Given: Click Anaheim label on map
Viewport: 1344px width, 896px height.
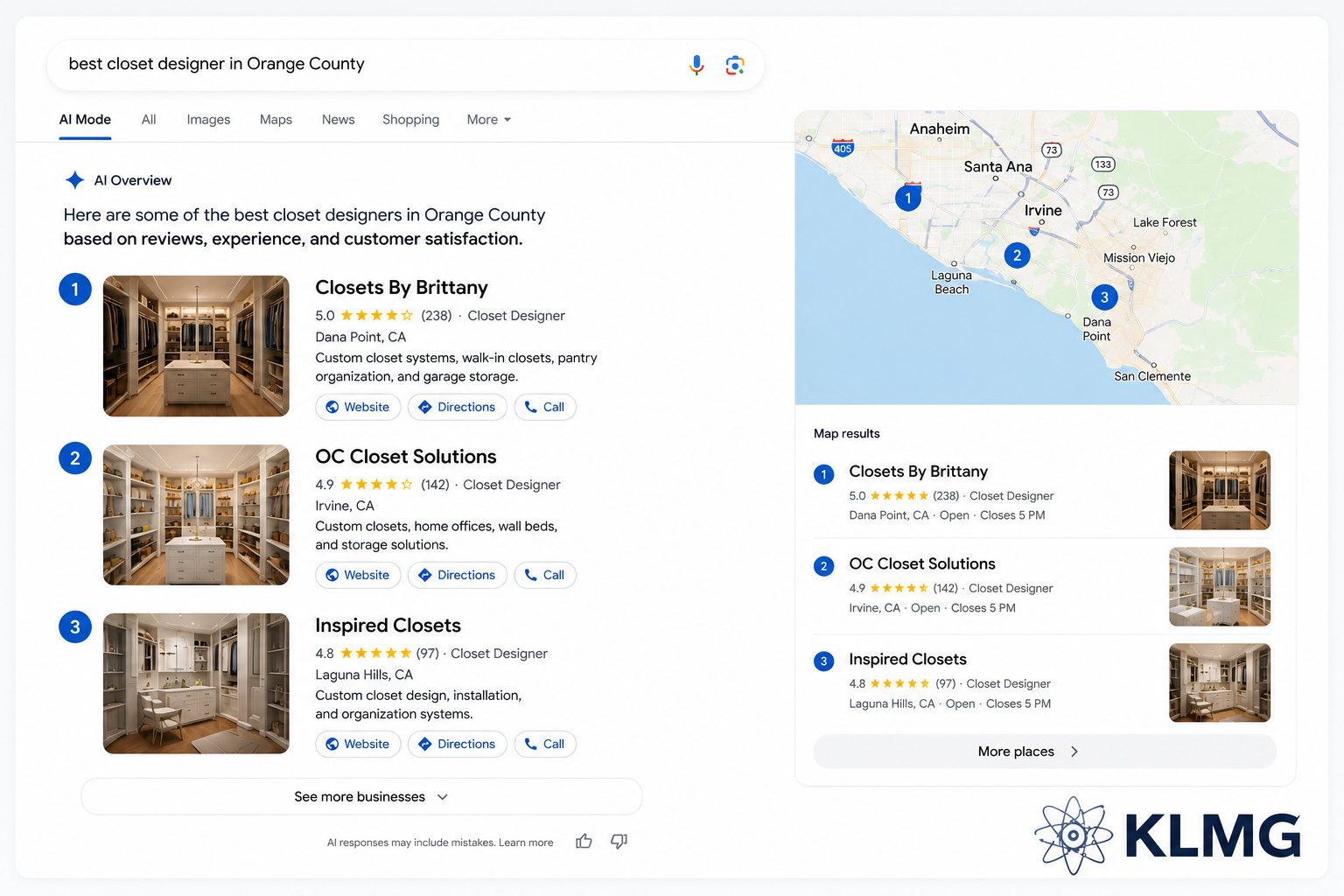Looking at the screenshot, I should tap(940, 129).
